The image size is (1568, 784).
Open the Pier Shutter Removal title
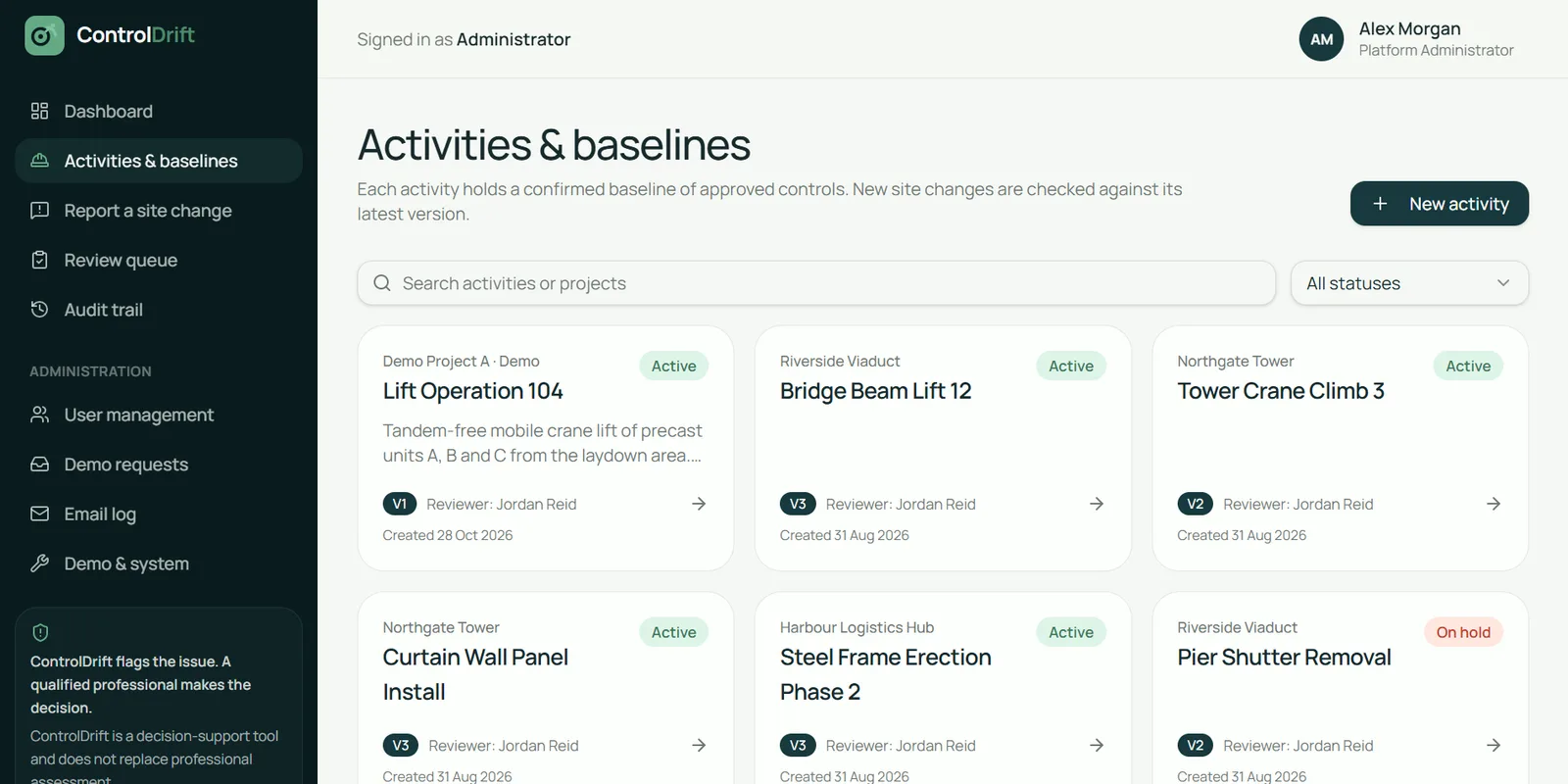(1284, 657)
